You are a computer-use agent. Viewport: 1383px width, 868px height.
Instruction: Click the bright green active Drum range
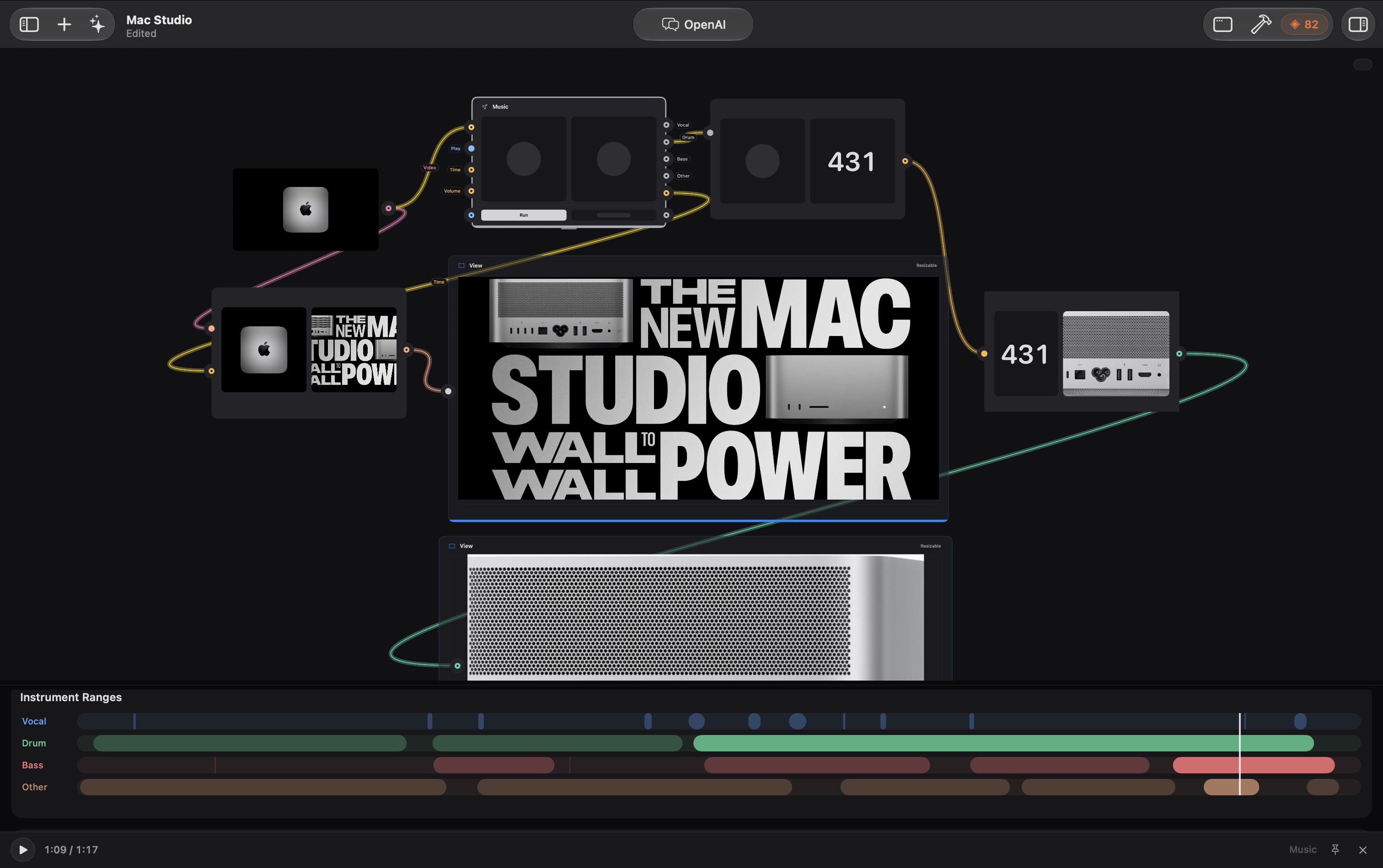point(1003,743)
